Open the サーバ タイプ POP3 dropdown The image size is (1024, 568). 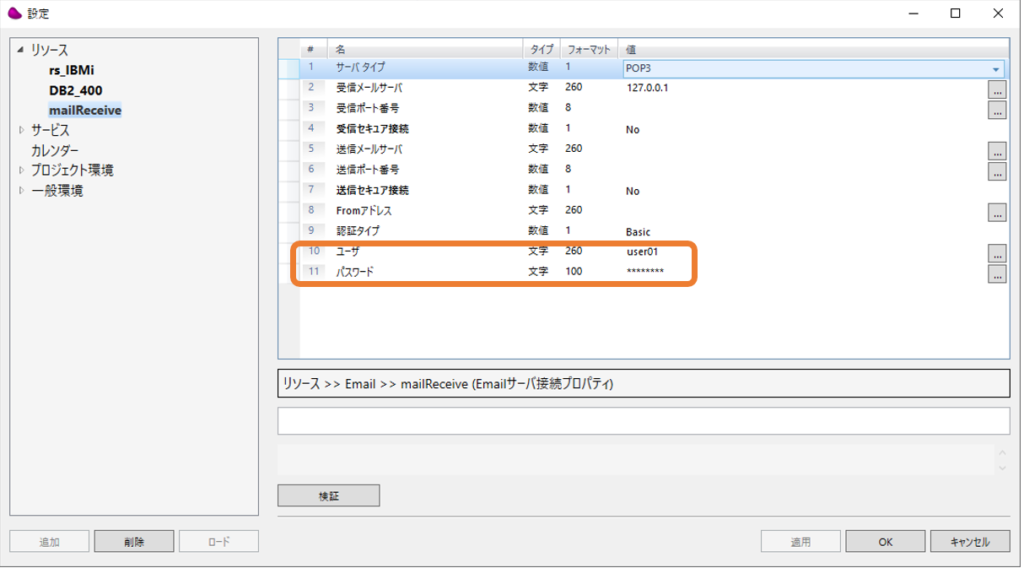coord(995,69)
